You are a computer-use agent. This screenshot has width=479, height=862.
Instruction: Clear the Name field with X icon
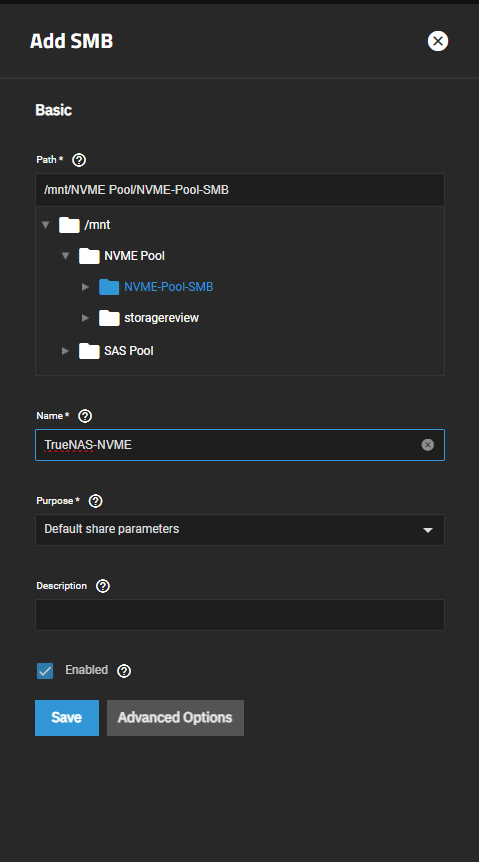(x=428, y=445)
